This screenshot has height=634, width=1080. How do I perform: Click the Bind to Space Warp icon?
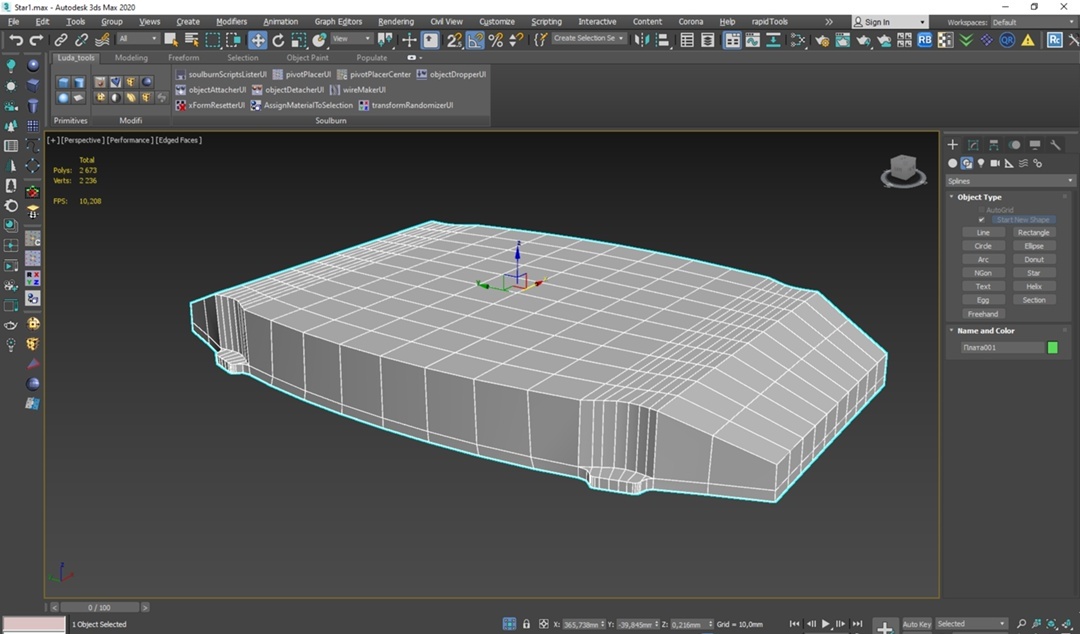point(102,40)
